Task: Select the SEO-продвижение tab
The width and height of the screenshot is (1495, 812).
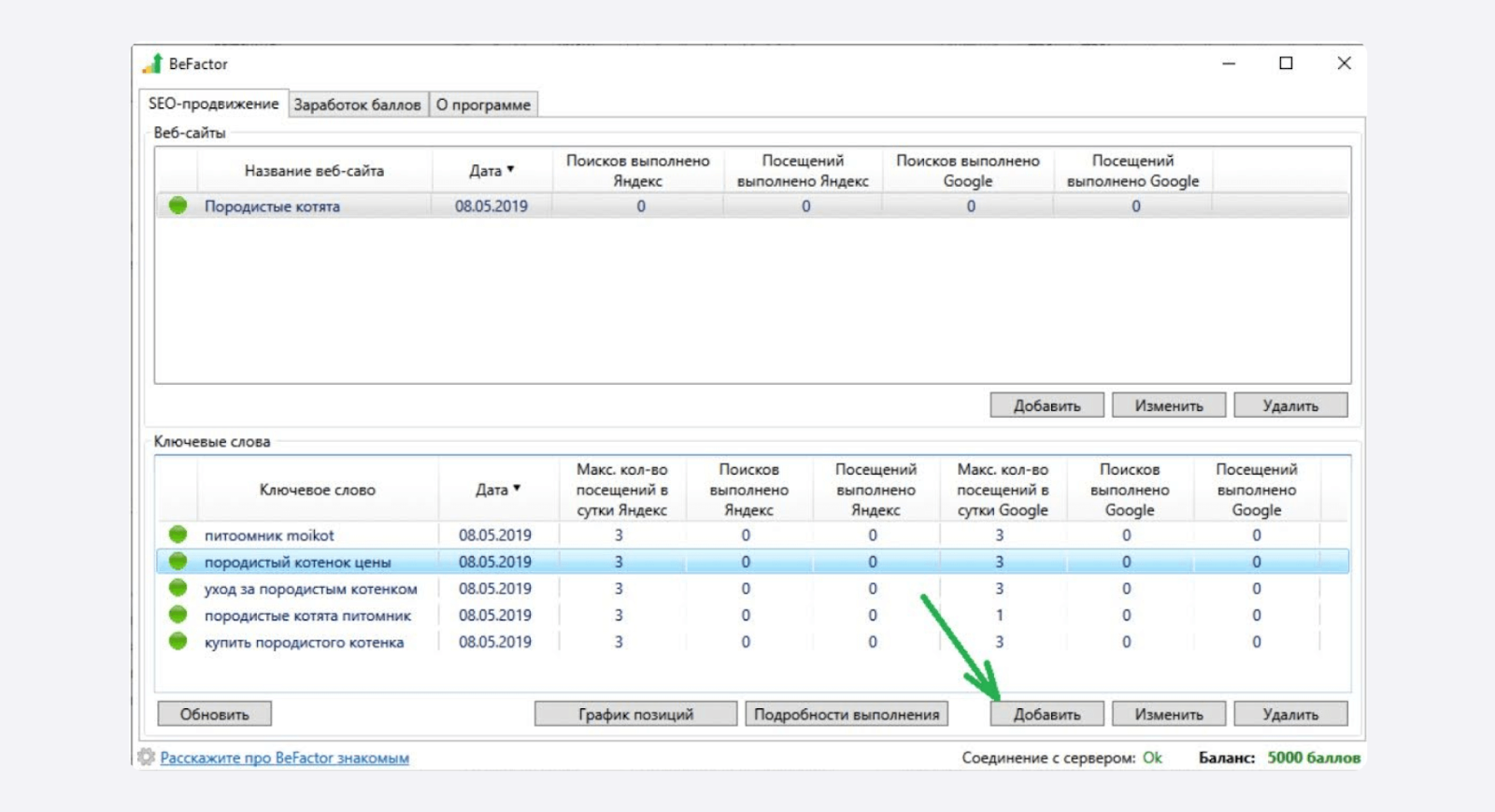Action: tap(213, 104)
